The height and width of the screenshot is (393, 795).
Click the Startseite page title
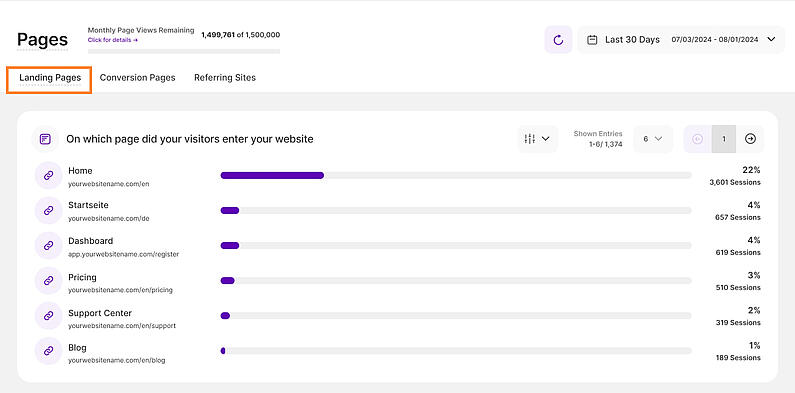(x=88, y=205)
